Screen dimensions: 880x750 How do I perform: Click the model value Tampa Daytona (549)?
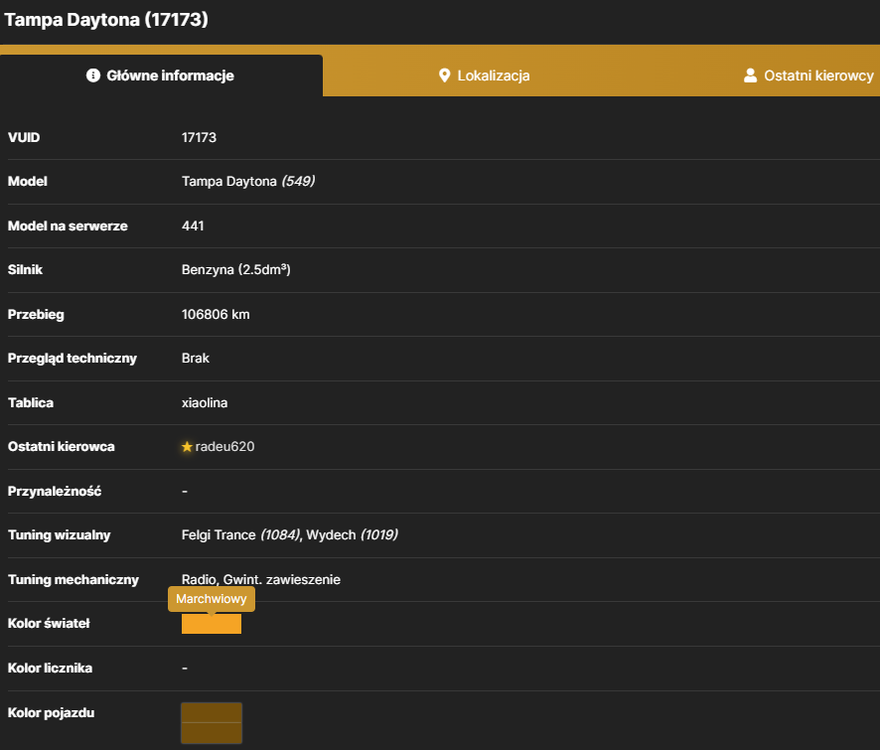click(248, 181)
